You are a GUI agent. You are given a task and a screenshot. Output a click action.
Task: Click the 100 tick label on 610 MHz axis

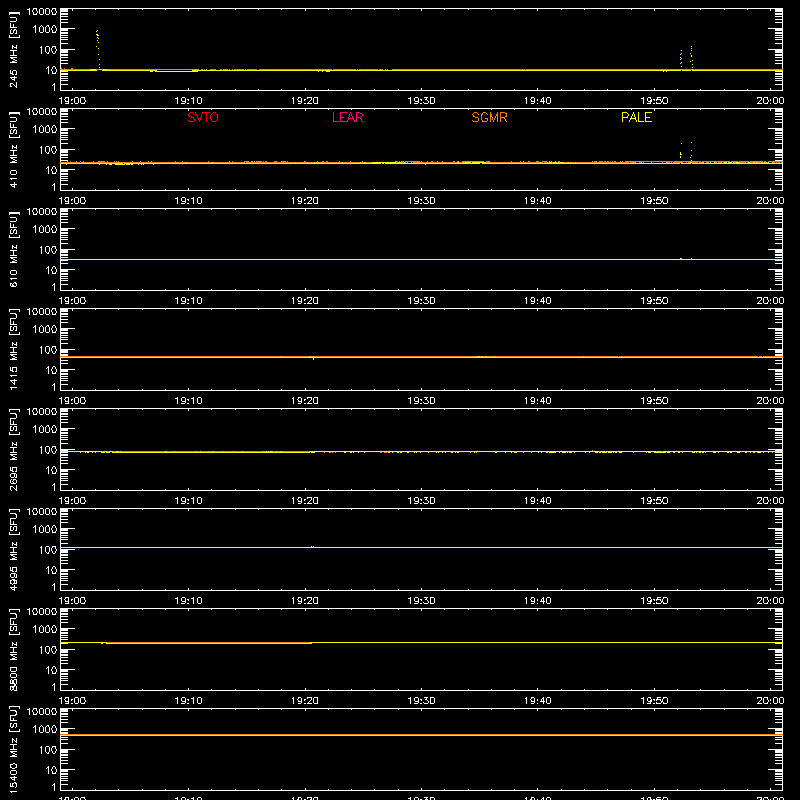click(48, 249)
